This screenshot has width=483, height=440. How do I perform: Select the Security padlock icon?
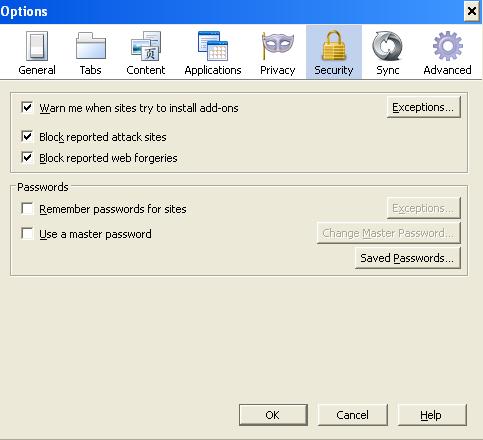334,46
